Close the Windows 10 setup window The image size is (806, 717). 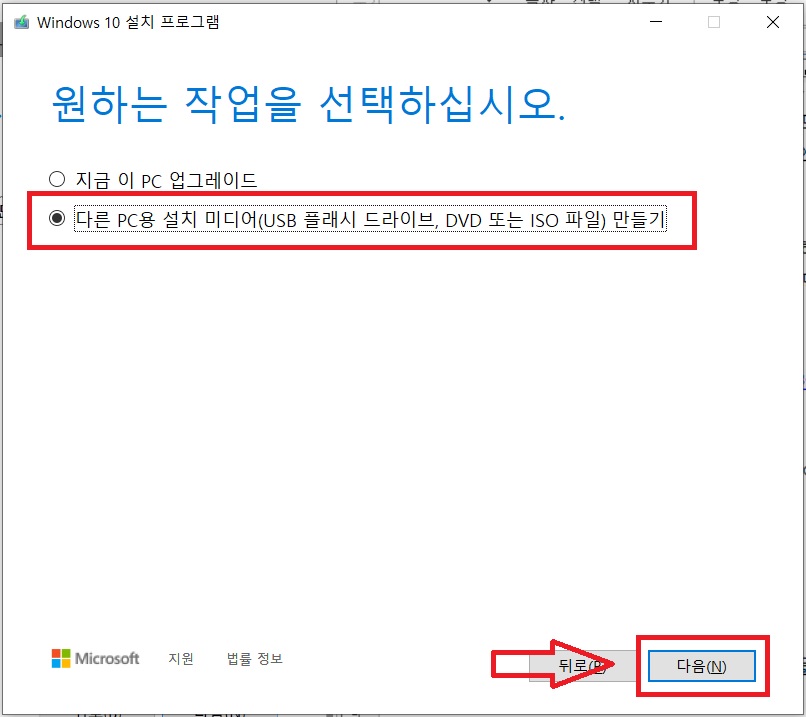tap(773, 22)
